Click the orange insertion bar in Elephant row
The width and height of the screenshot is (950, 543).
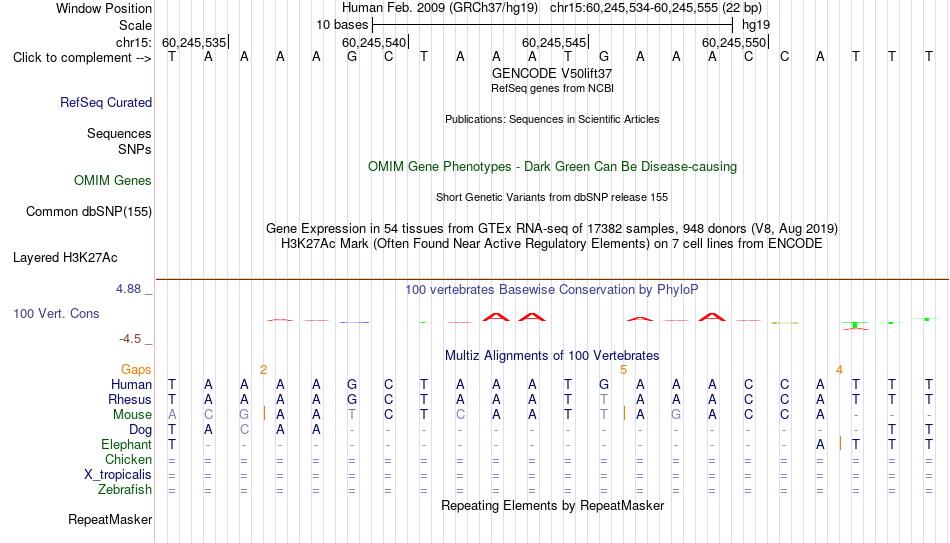point(840,444)
